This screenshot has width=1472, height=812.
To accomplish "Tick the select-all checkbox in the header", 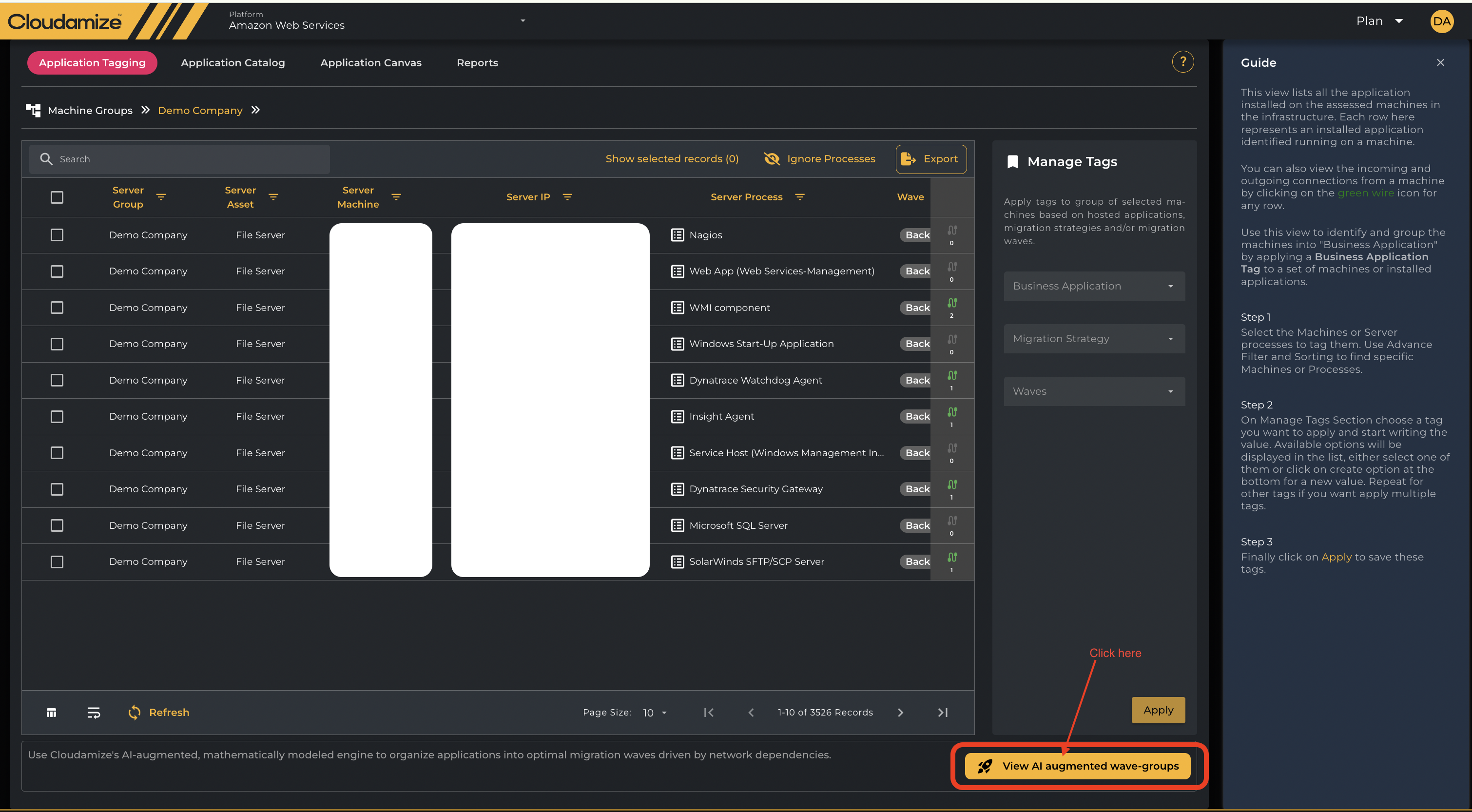I will [x=57, y=197].
